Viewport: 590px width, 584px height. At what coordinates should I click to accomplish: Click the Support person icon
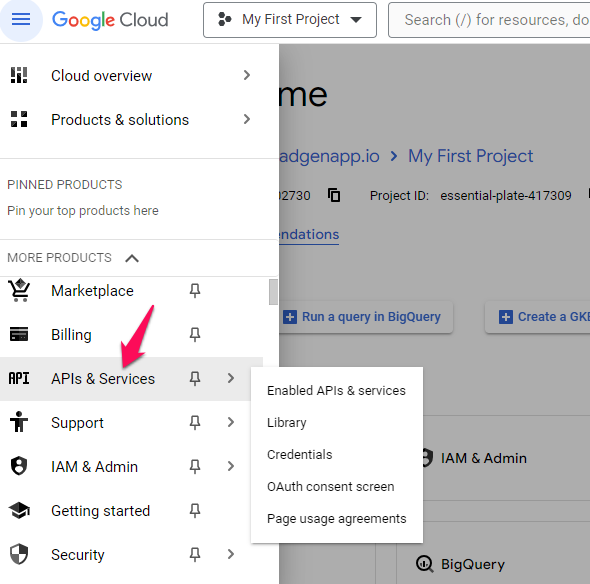(x=19, y=422)
